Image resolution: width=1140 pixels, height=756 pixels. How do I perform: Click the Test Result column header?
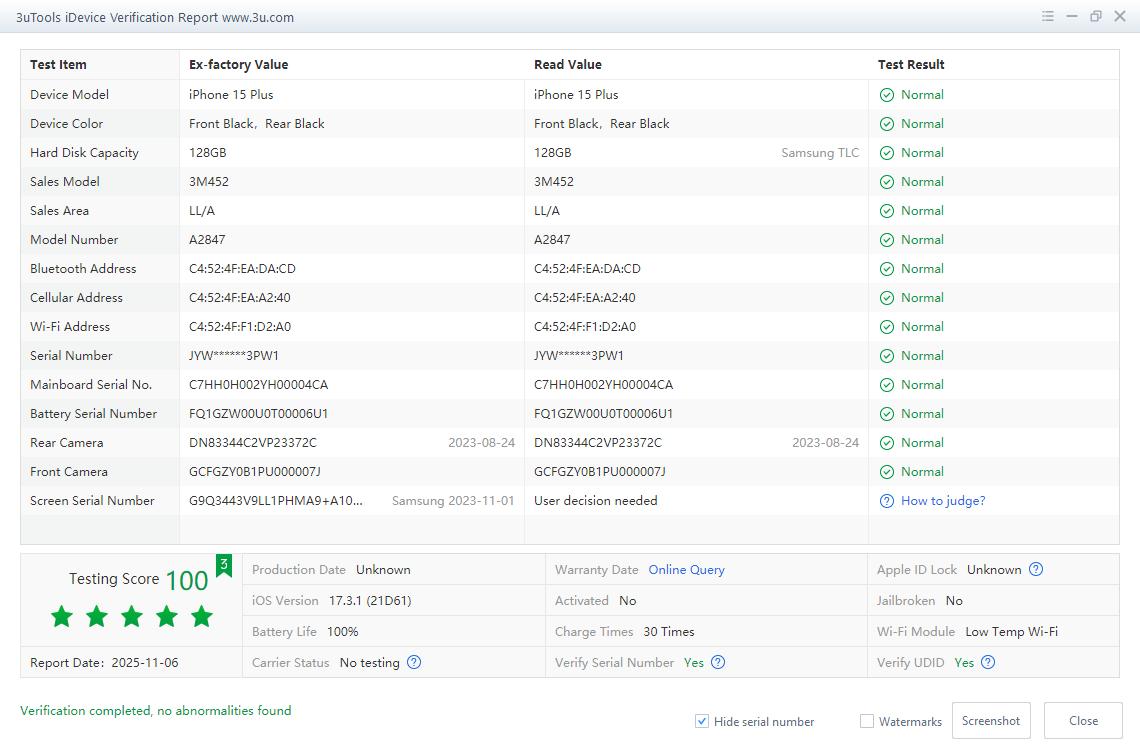(911, 65)
